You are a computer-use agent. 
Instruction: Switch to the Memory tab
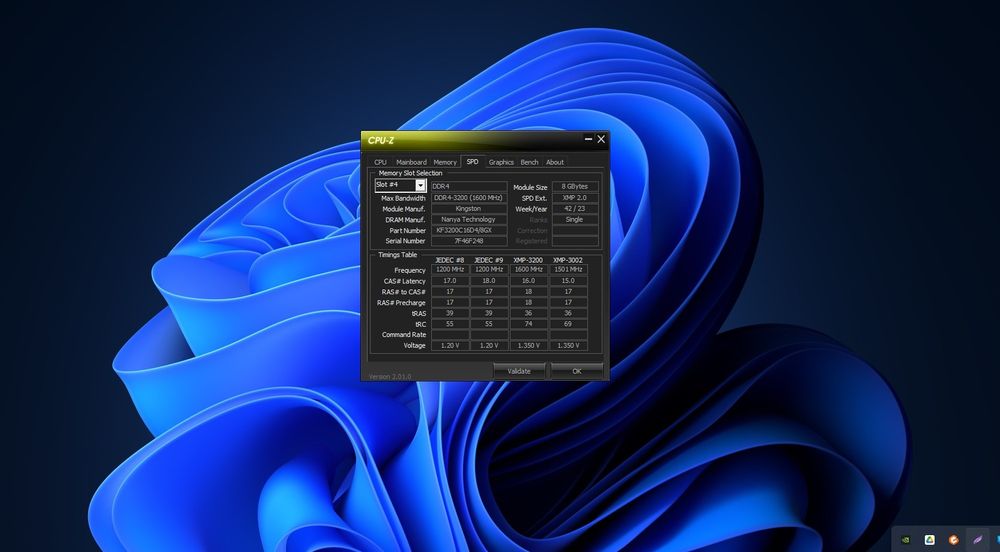pos(445,162)
